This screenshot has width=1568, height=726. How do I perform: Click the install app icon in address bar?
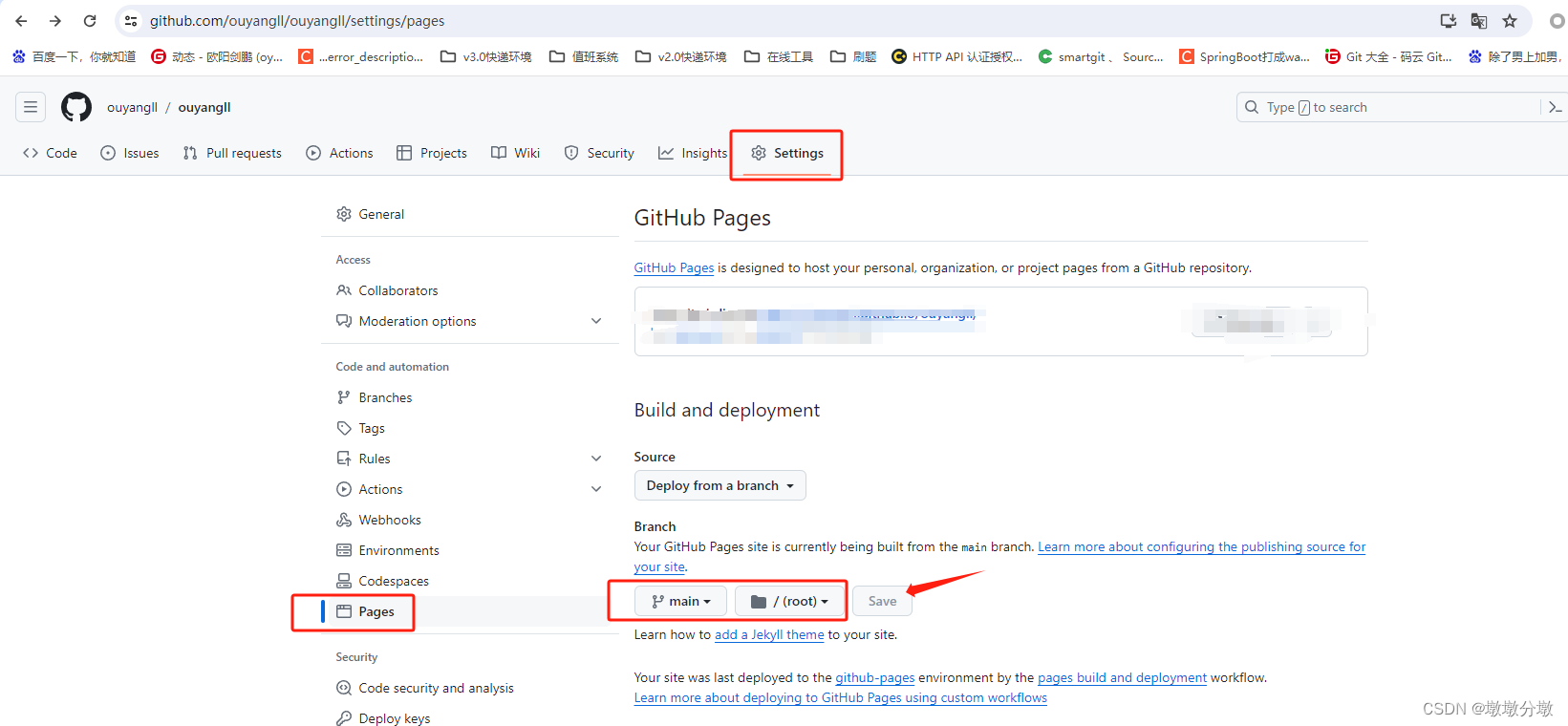1449,21
